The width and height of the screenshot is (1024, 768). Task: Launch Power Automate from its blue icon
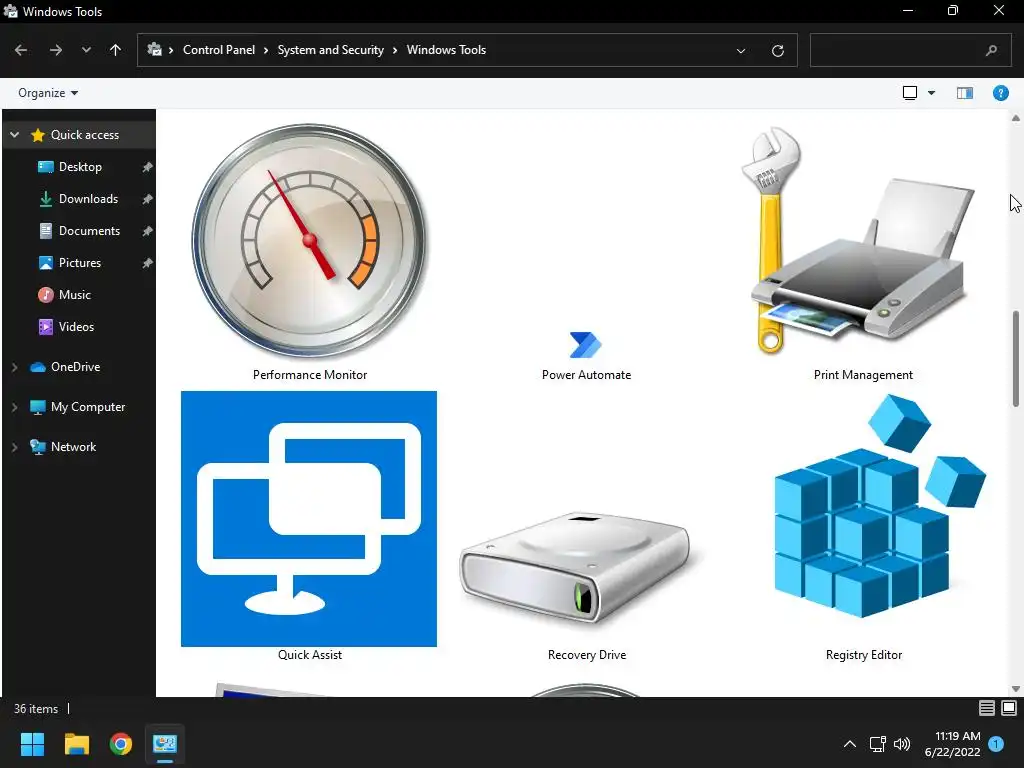(585, 345)
